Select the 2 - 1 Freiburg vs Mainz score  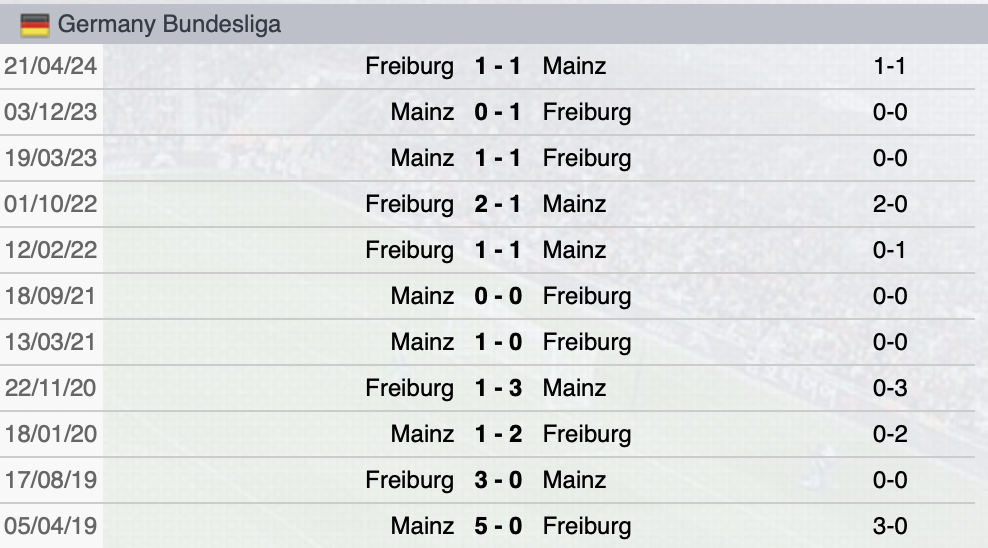point(498,204)
